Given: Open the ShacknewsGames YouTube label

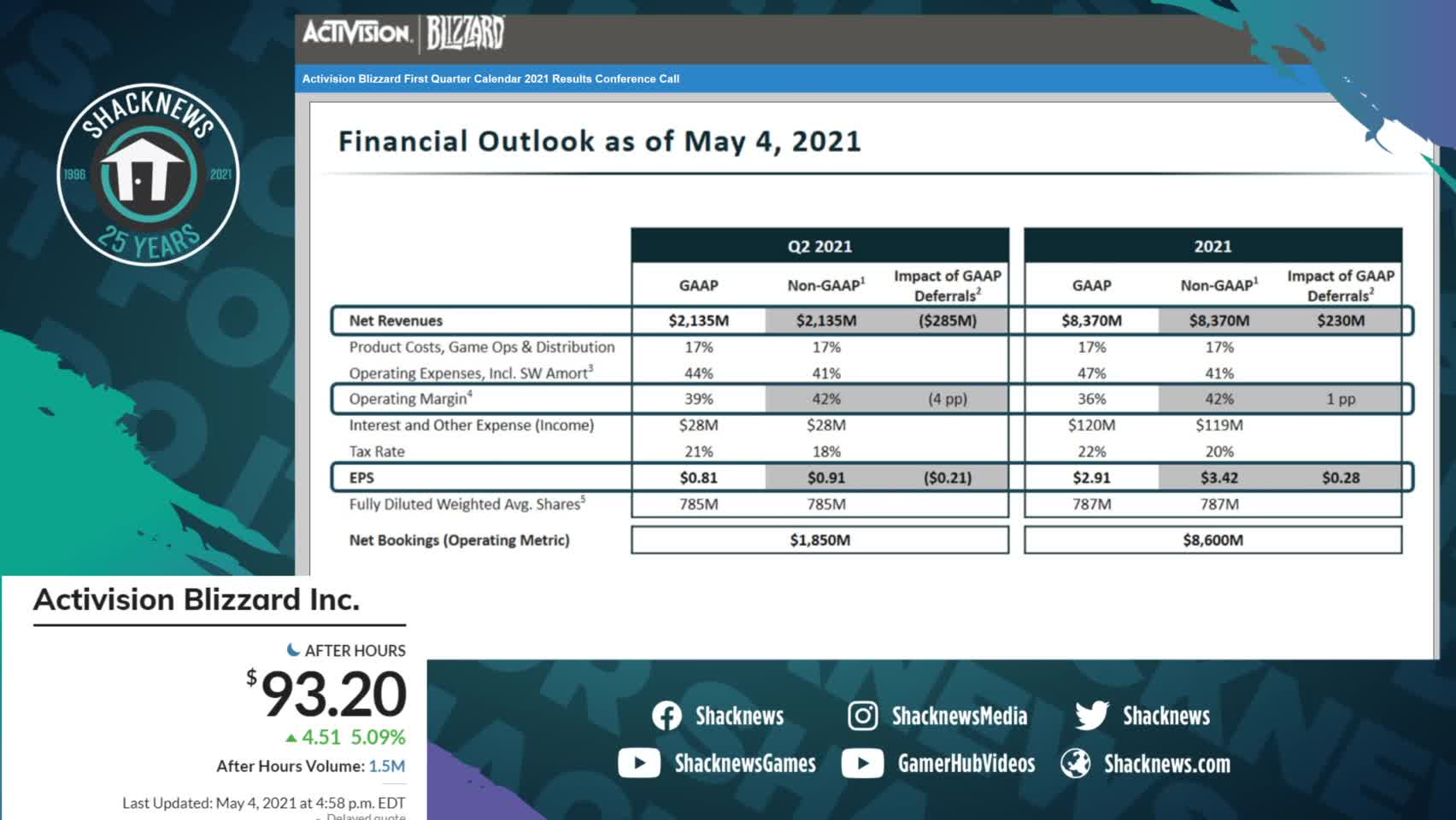Looking at the screenshot, I should [x=745, y=763].
